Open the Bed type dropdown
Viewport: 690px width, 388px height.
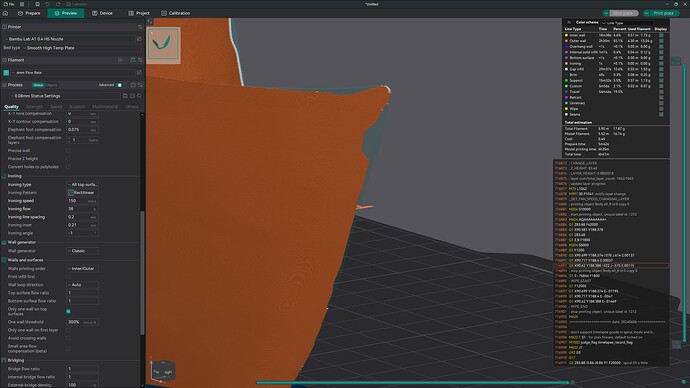(x=81, y=48)
